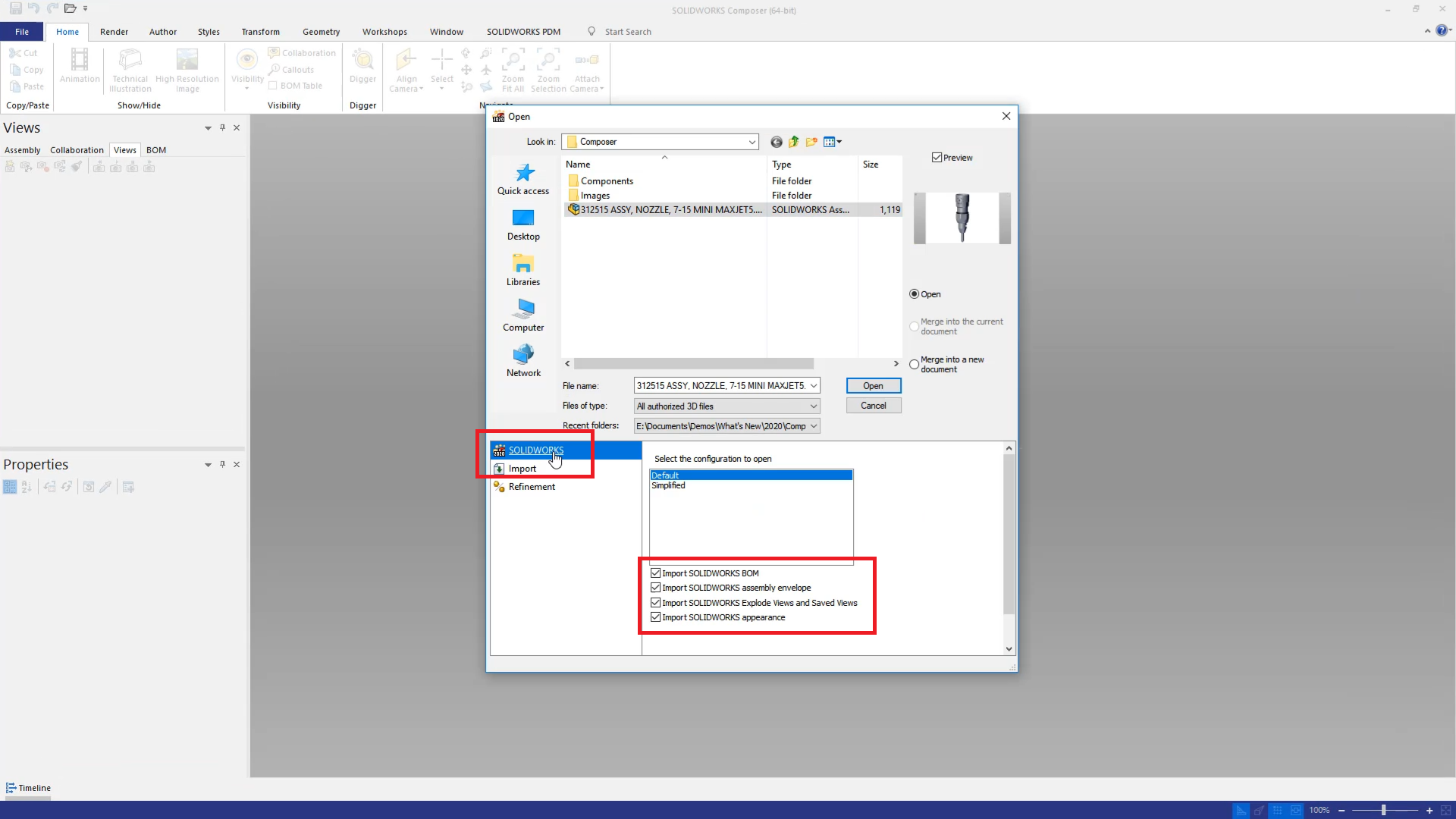1456x819 pixels.
Task: Open the Components folder
Action: 606,181
